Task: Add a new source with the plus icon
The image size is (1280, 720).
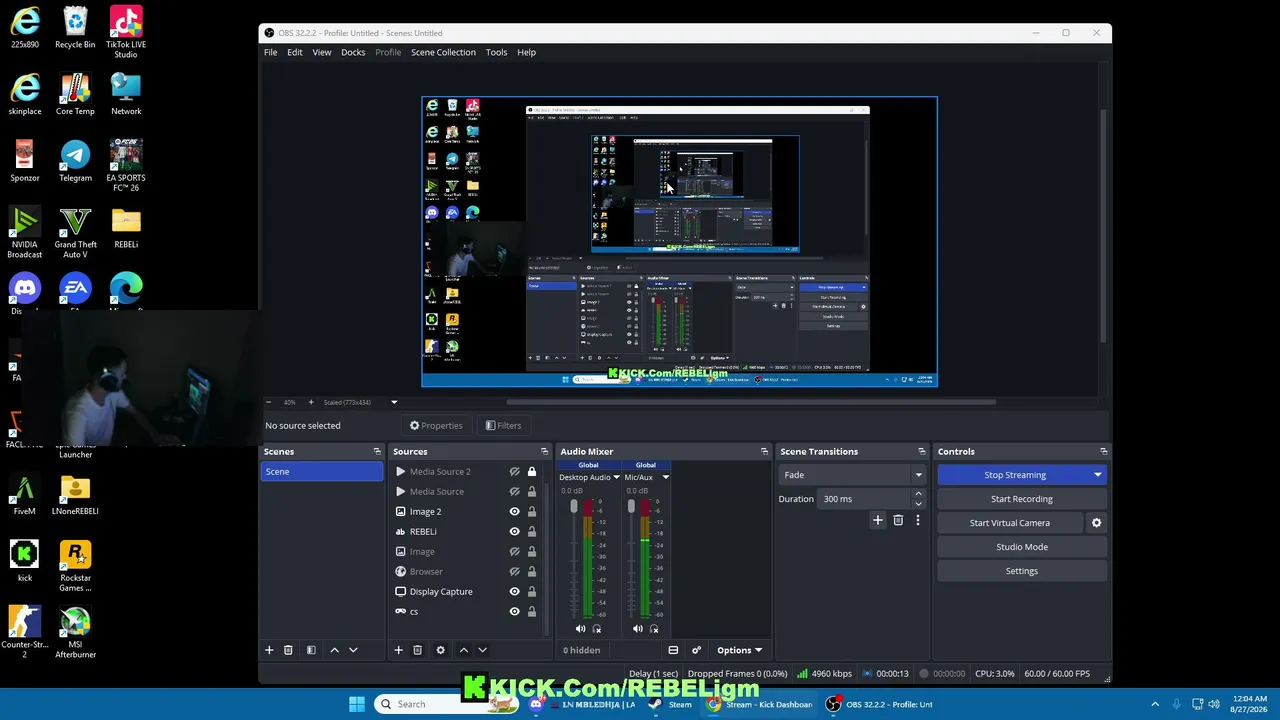Action: (x=398, y=650)
